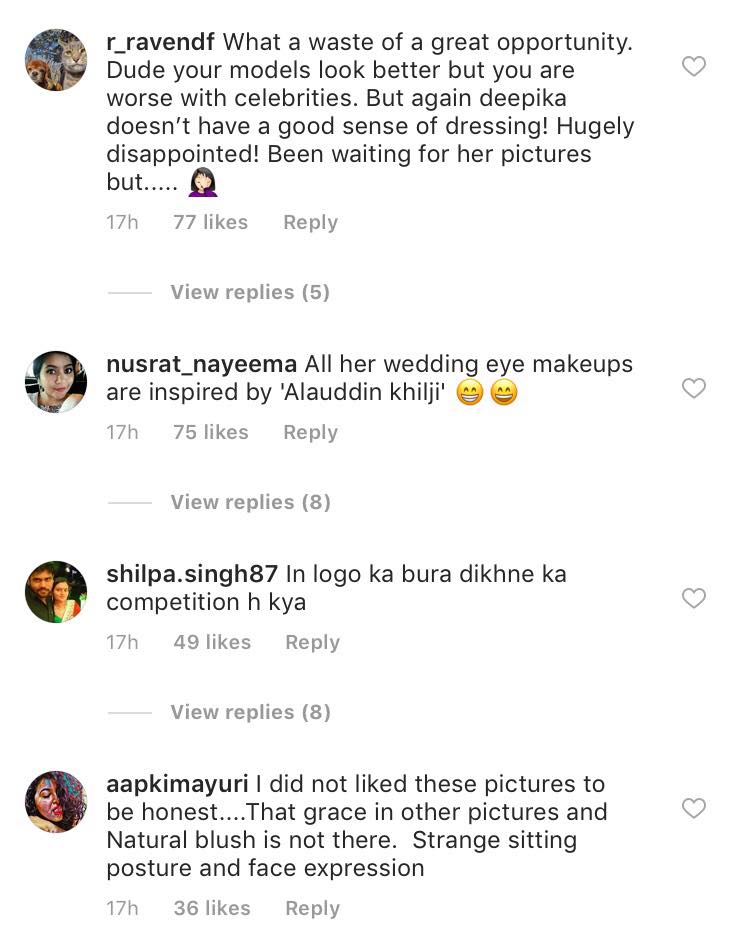Viewport: 750px width, 947px height.
Task: Tap heart on shilpa.singh87's comment
Action: 693,598
